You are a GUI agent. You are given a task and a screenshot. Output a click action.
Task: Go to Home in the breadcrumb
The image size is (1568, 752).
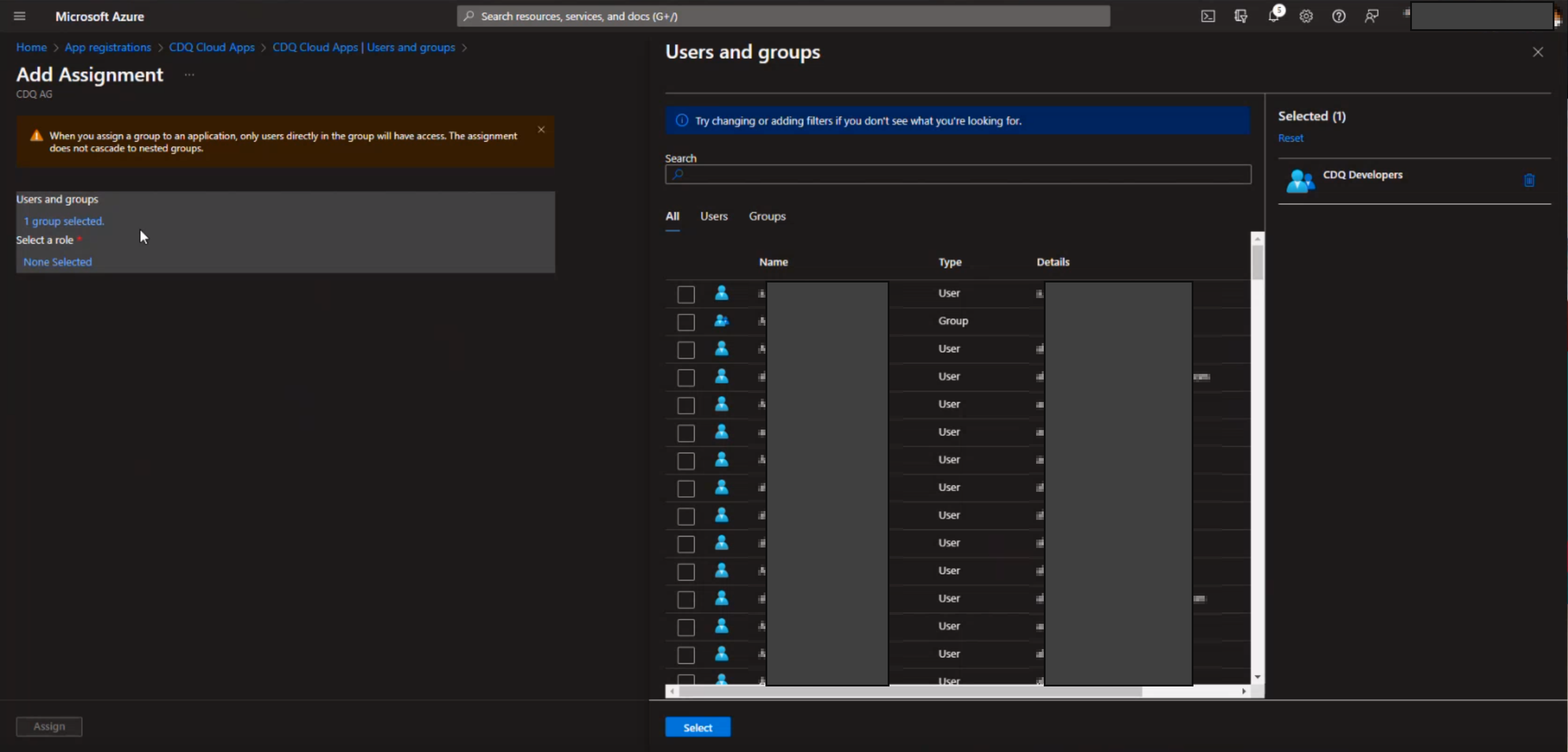pyautogui.click(x=31, y=47)
